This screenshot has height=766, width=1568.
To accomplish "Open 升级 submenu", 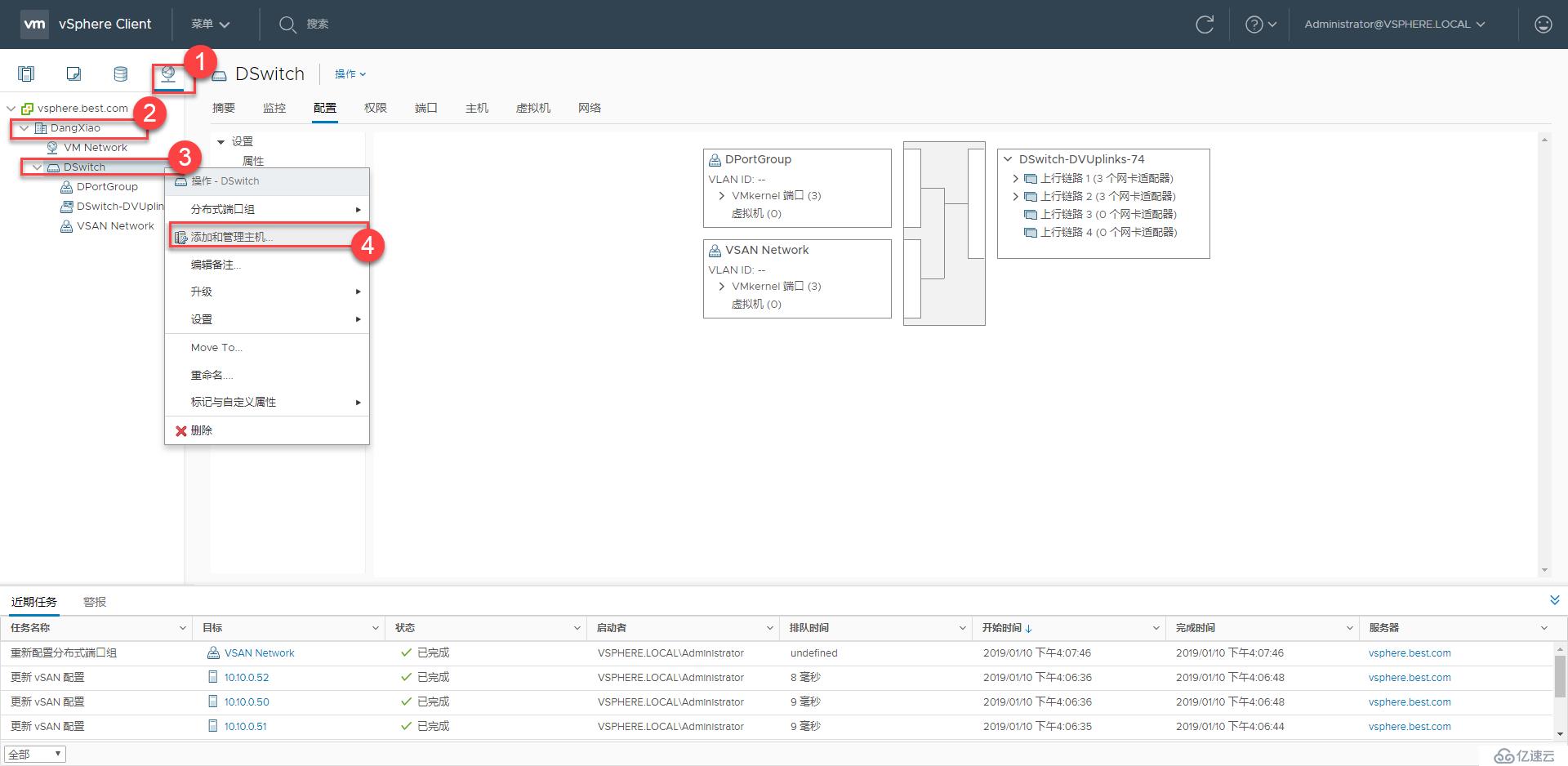I will pyautogui.click(x=267, y=292).
